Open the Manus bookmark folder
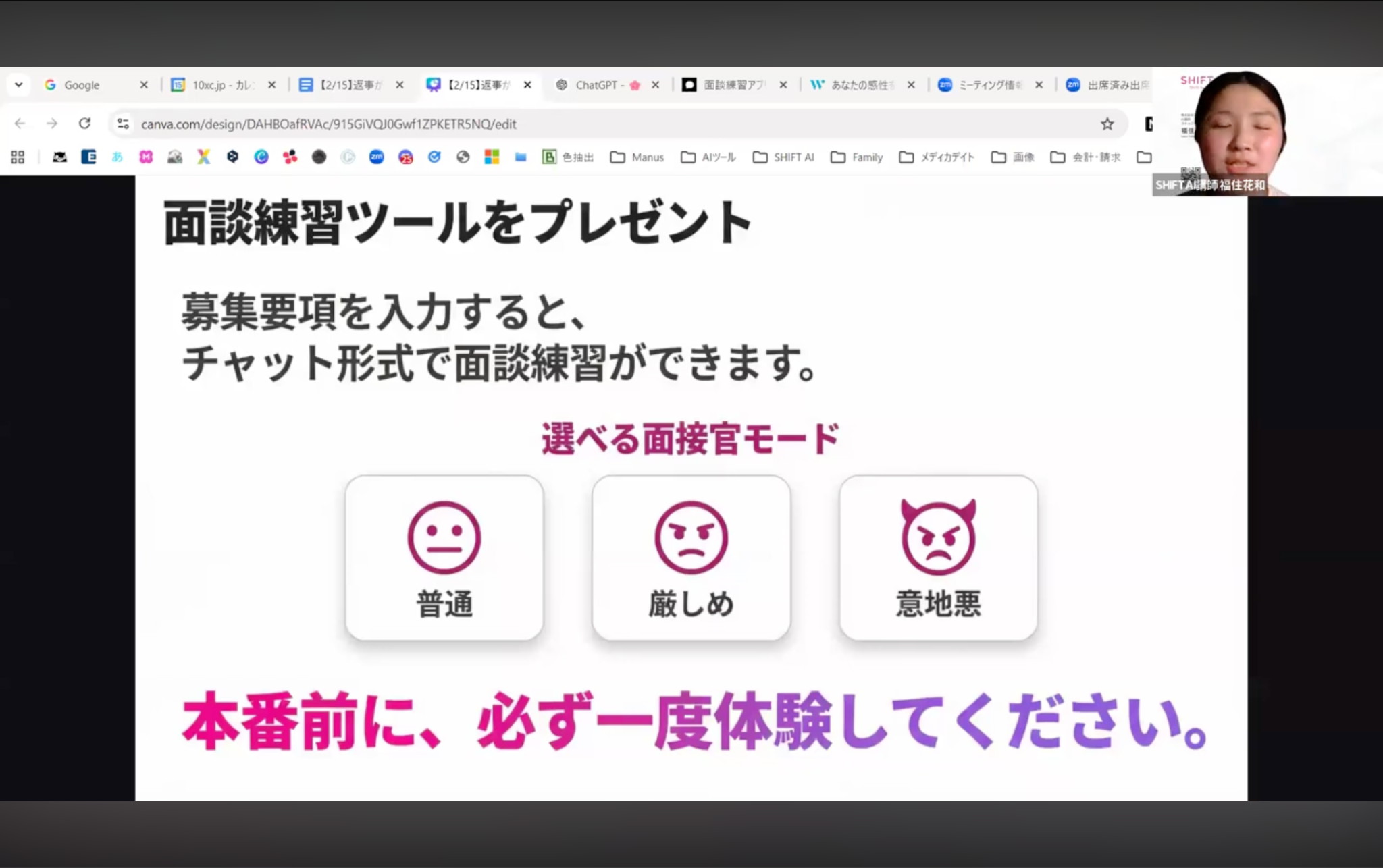This screenshot has width=1383, height=868. click(x=637, y=157)
